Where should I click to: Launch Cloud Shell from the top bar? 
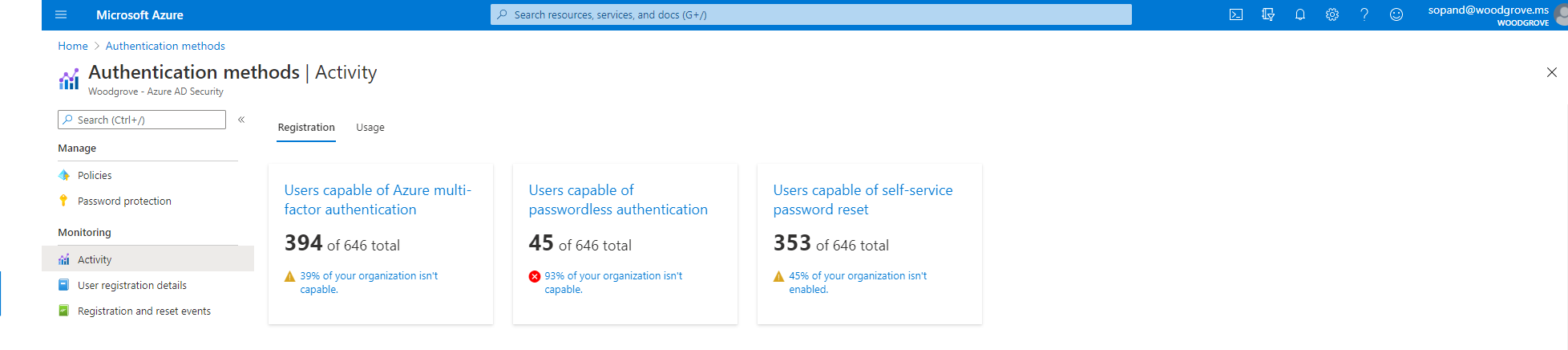point(1236,14)
